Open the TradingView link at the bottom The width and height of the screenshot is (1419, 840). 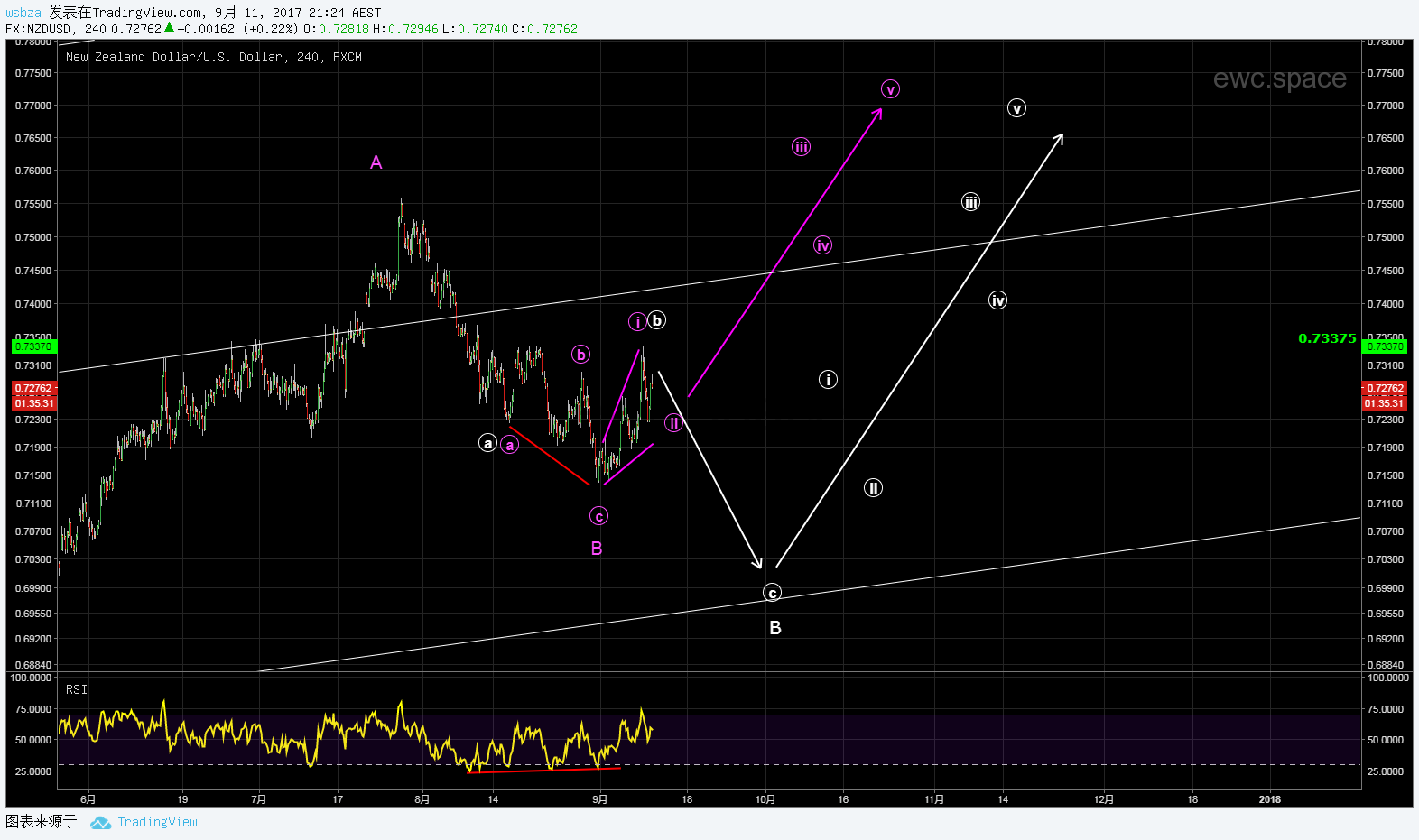(157, 822)
